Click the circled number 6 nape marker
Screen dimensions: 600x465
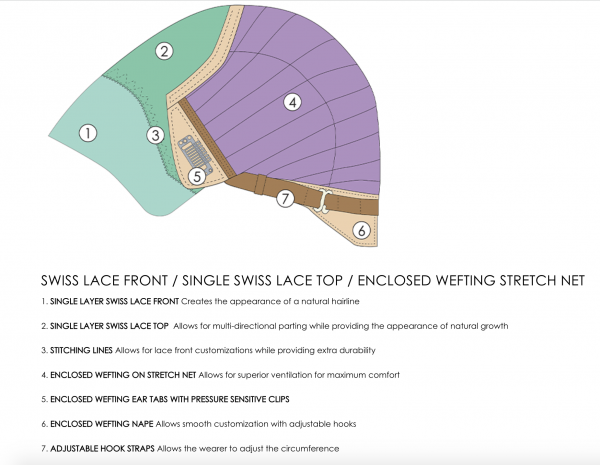(361, 230)
